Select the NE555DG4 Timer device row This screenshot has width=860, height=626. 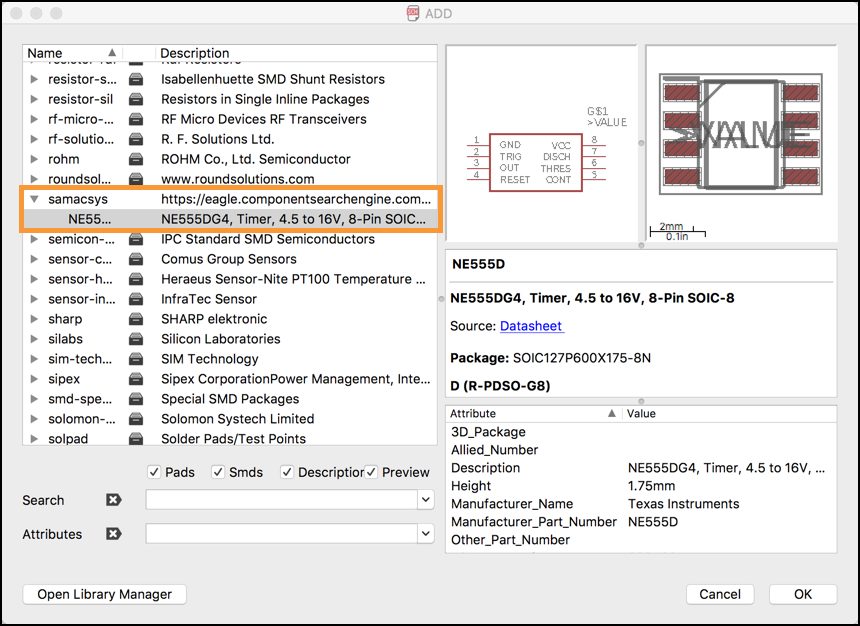(250, 219)
